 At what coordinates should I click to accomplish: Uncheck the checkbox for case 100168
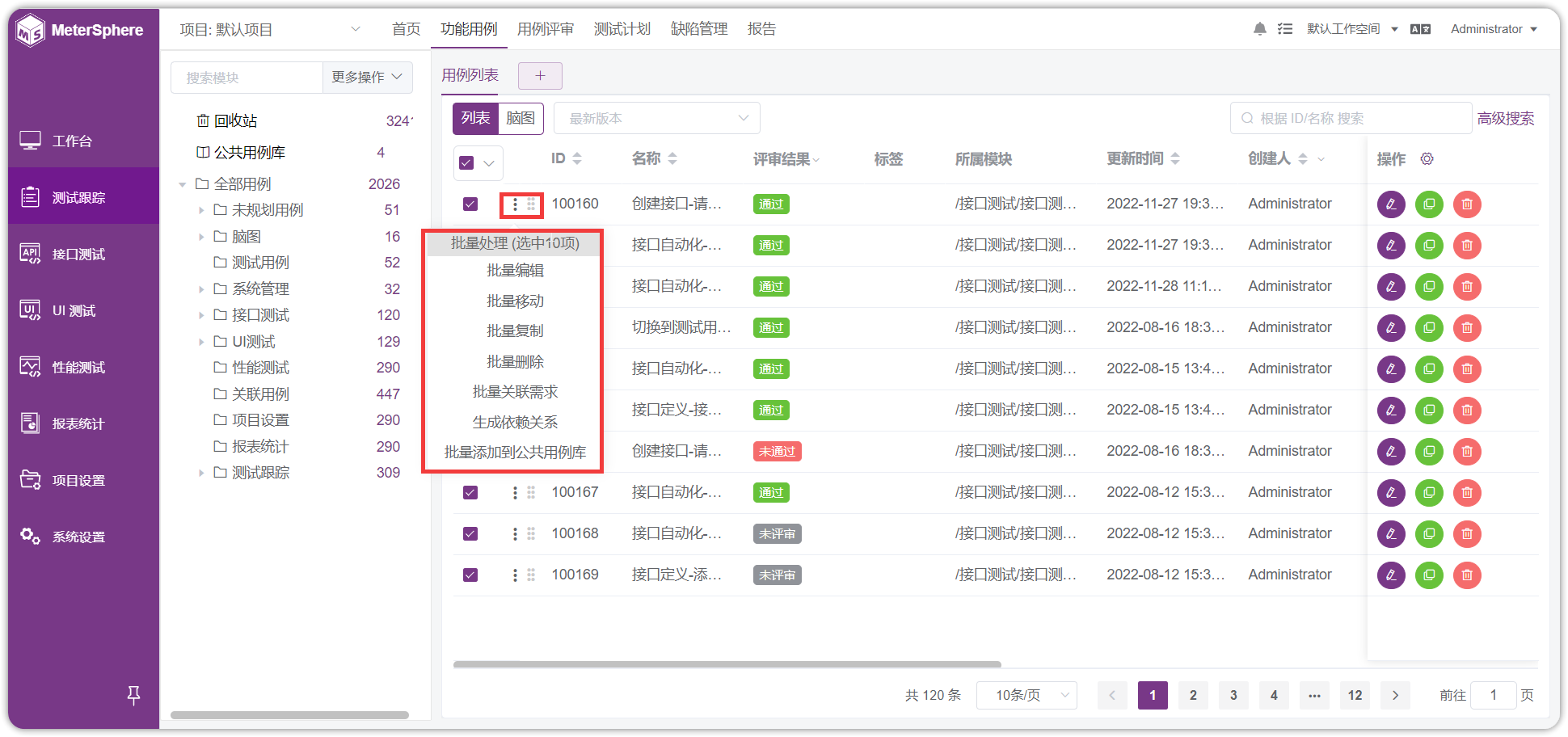470,533
